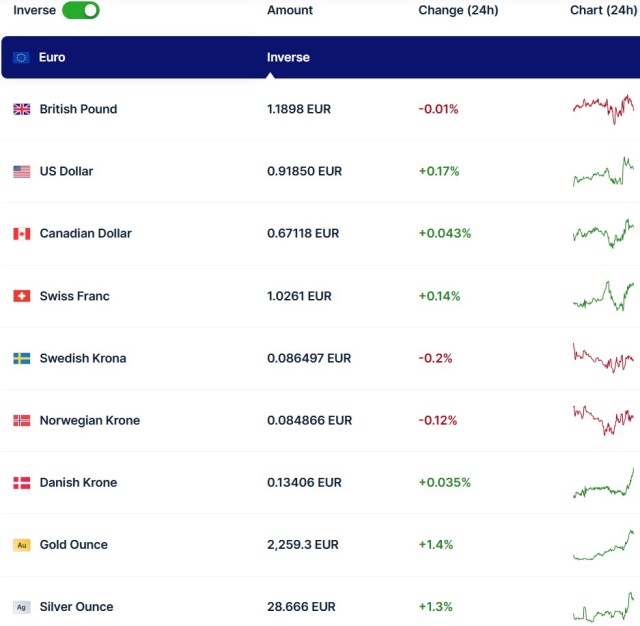Toggle the Inverse switch off
The height and width of the screenshot is (626, 640).
80,10
